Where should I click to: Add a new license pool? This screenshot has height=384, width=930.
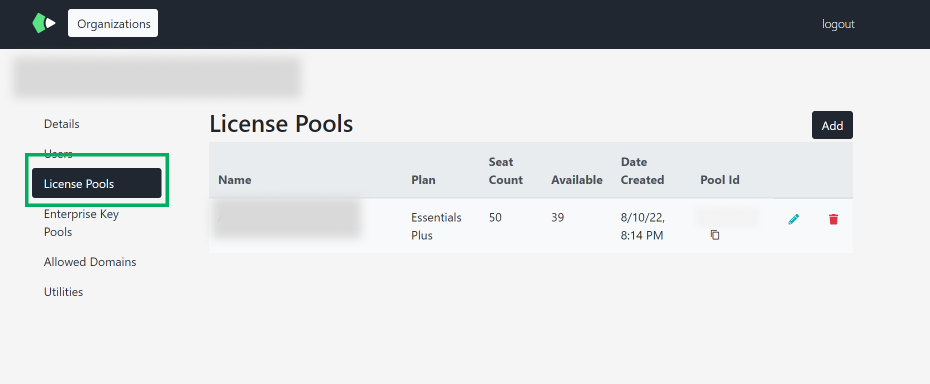pos(832,125)
